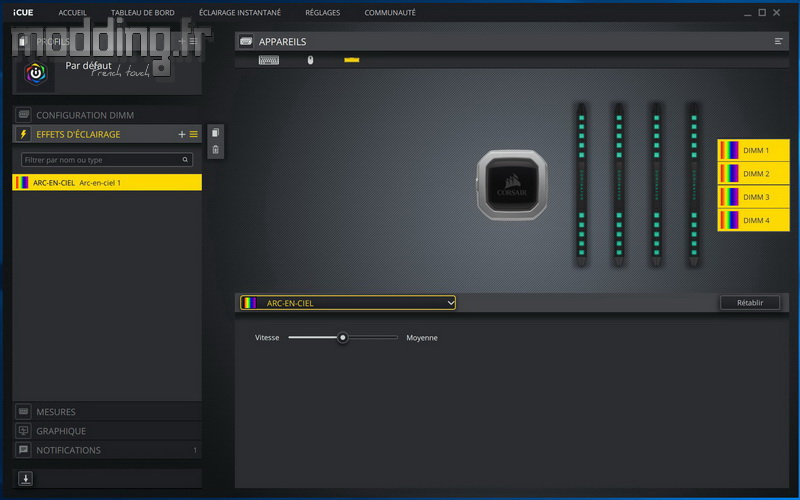
Task: Select the yellow RAM device icon
Action: pos(352,60)
